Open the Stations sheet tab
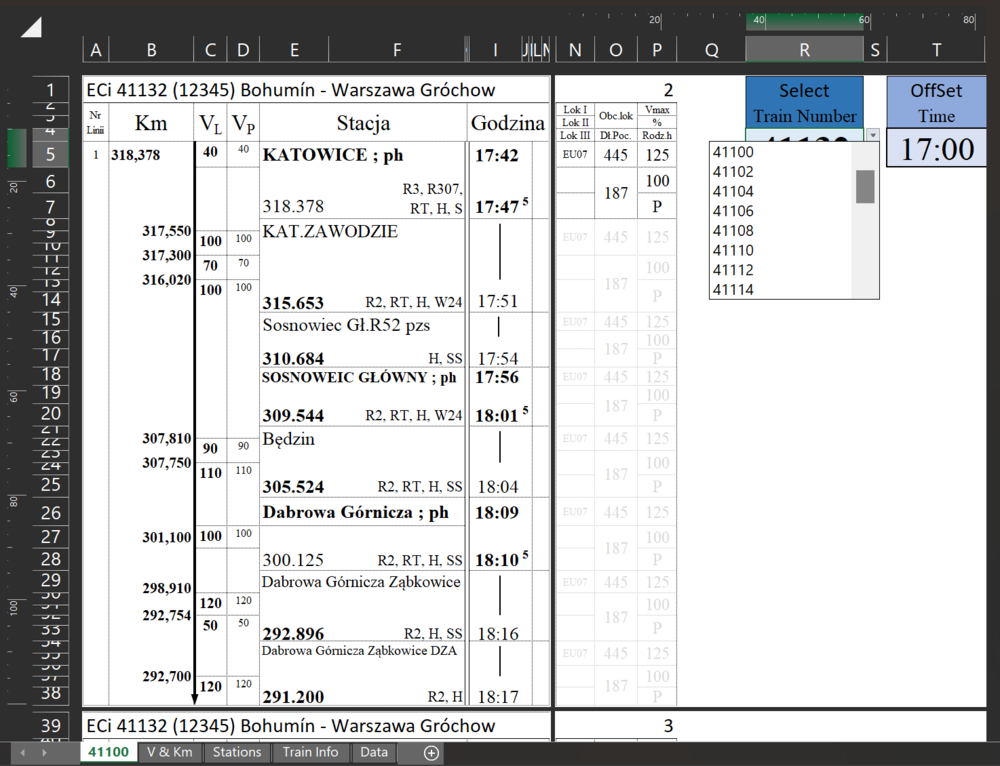 [x=237, y=752]
